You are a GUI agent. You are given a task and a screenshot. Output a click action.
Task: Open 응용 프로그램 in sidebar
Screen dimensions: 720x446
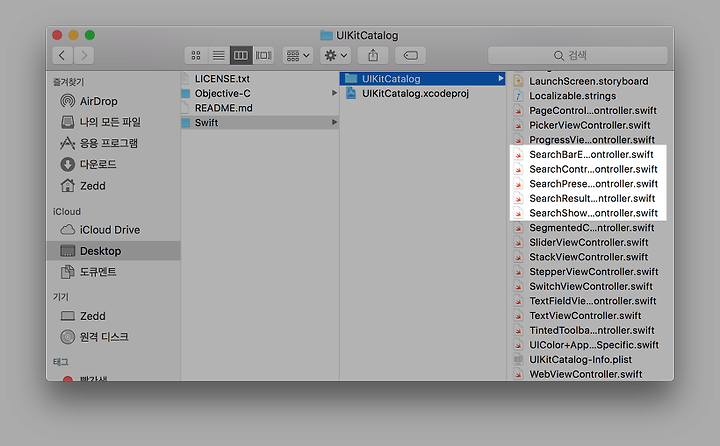click(x=113, y=143)
